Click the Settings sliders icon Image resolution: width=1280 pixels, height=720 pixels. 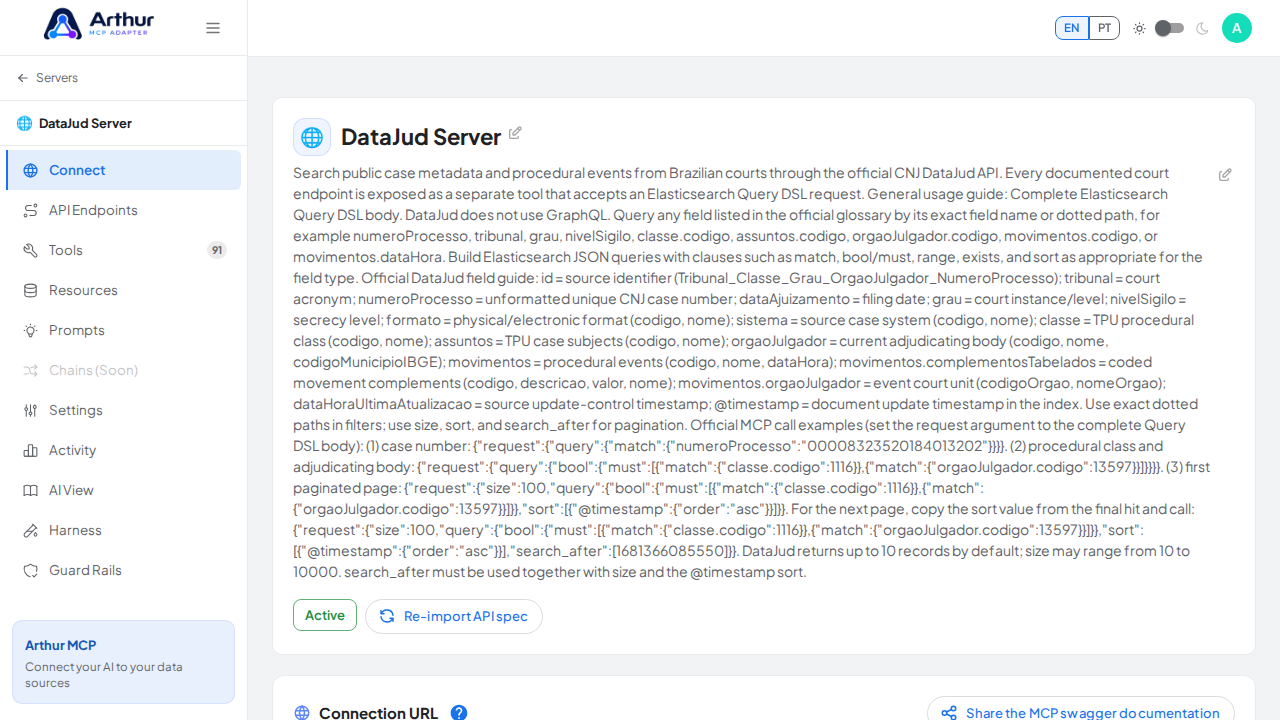pos(31,410)
